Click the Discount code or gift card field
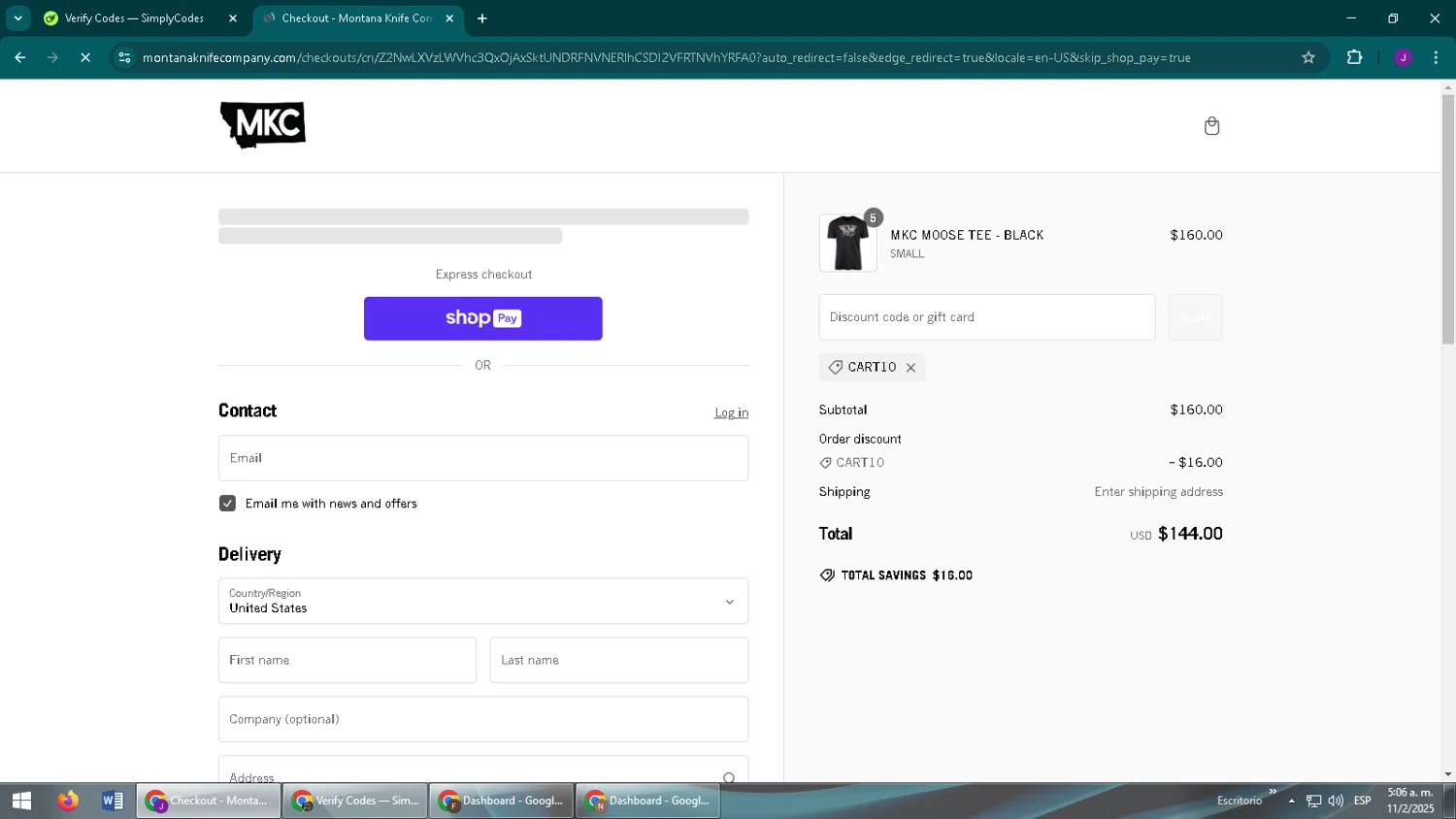 [x=987, y=317]
